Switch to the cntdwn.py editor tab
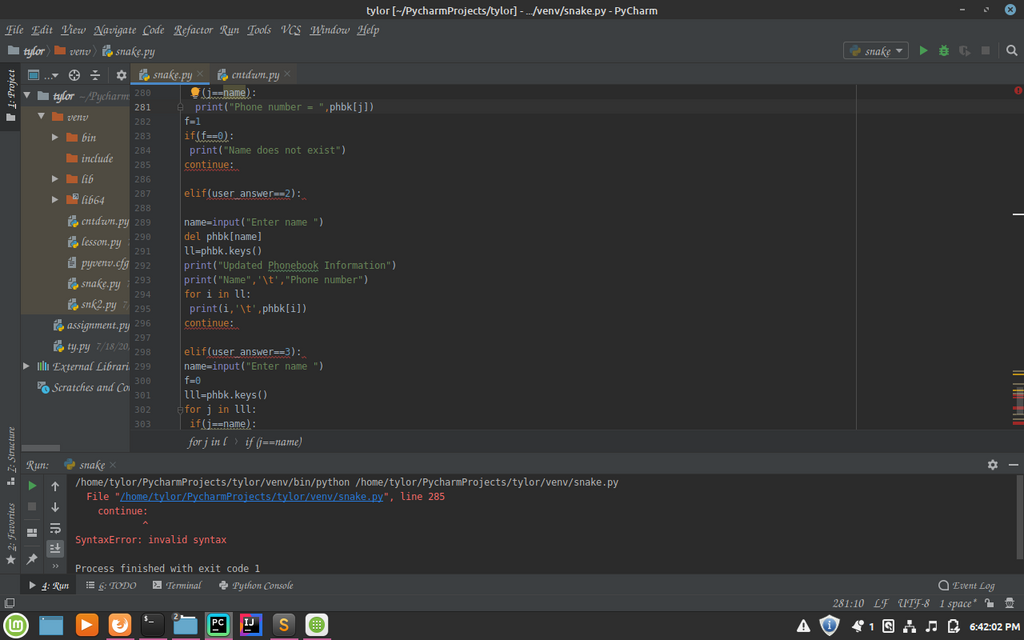1024x640 pixels. [x=254, y=75]
